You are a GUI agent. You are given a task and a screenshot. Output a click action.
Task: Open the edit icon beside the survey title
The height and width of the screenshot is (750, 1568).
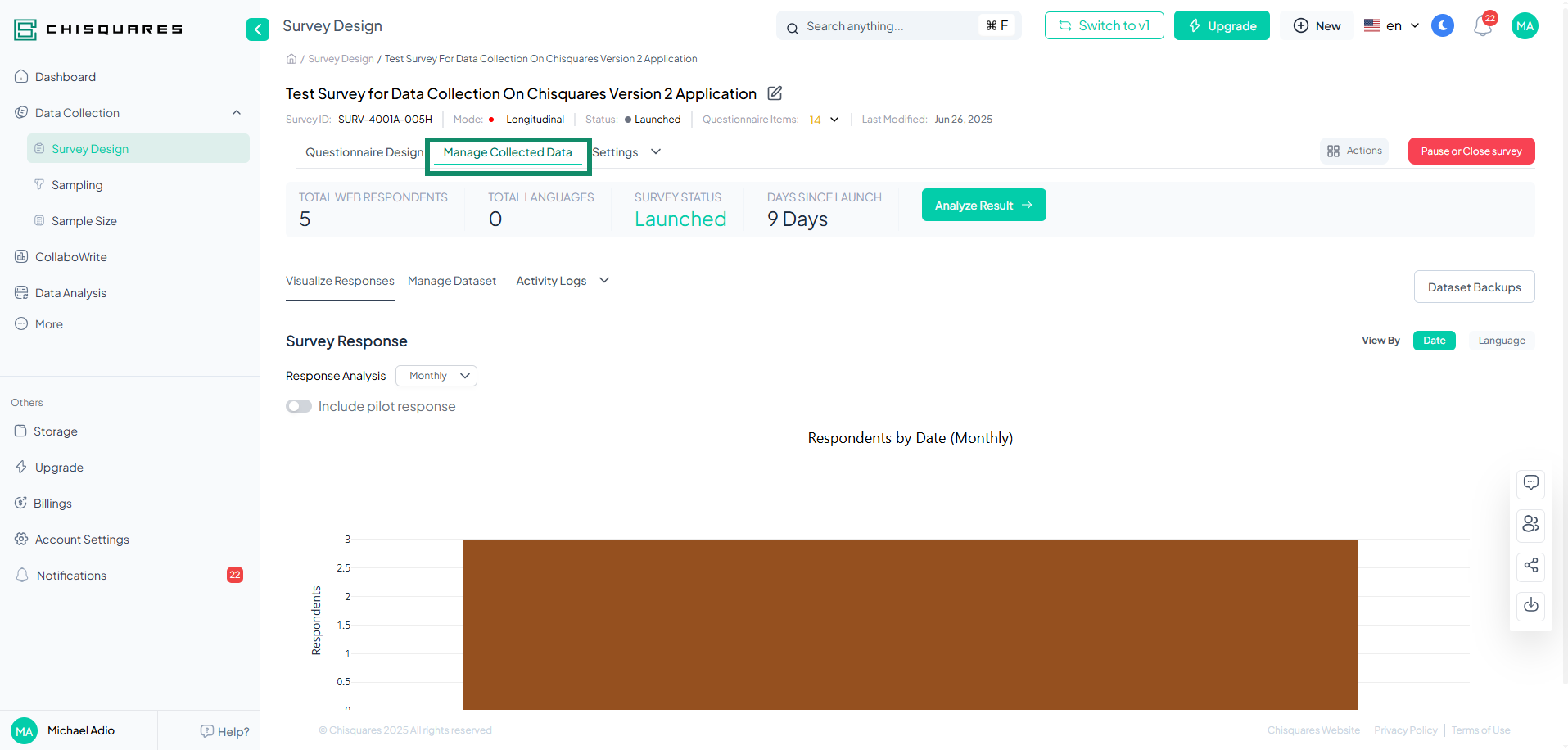774,93
